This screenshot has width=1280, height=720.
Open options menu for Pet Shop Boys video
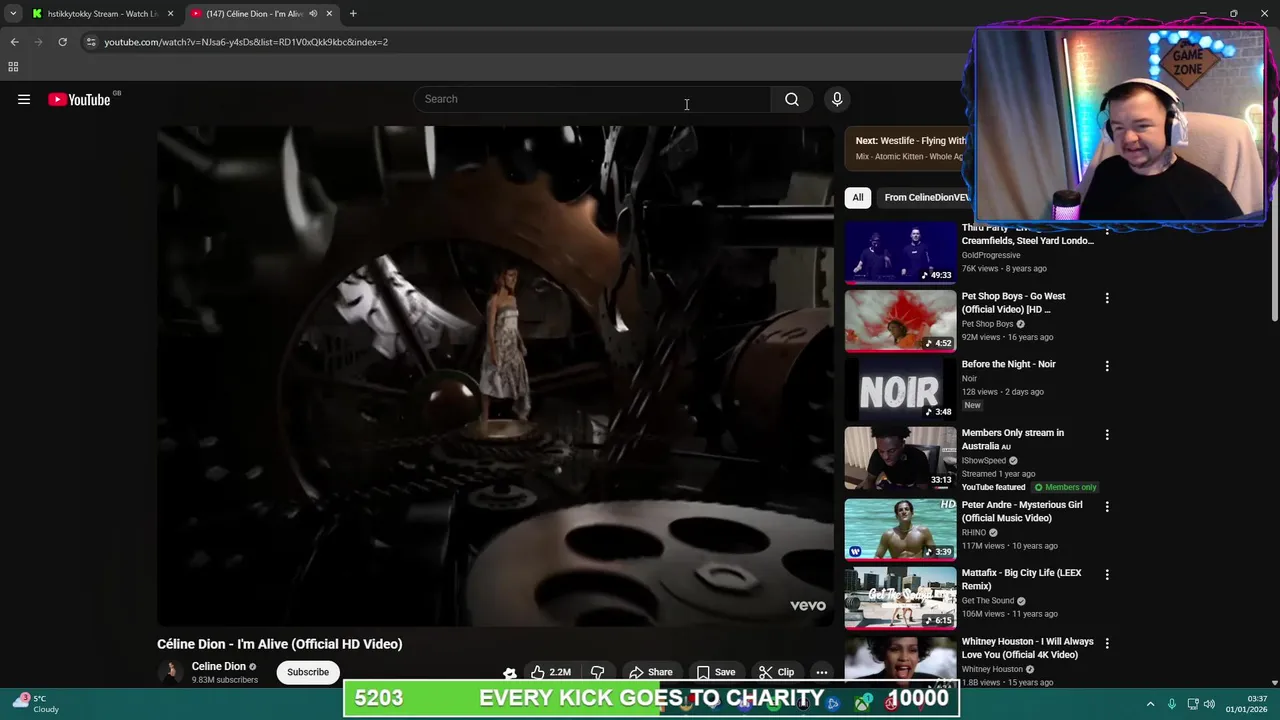(x=1107, y=298)
